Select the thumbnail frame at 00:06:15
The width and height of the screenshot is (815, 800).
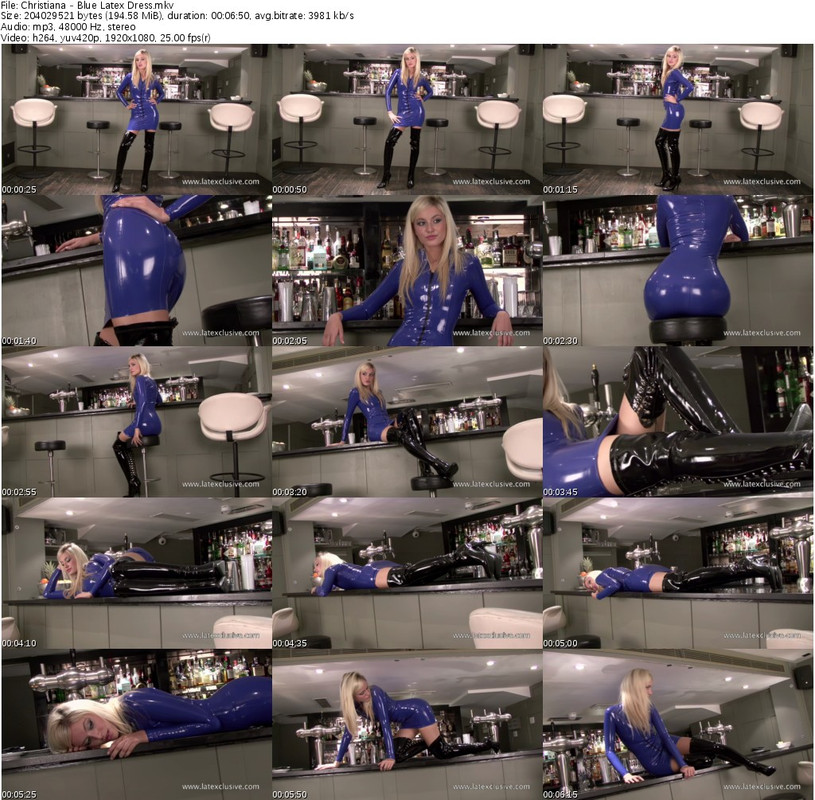click(x=678, y=724)
